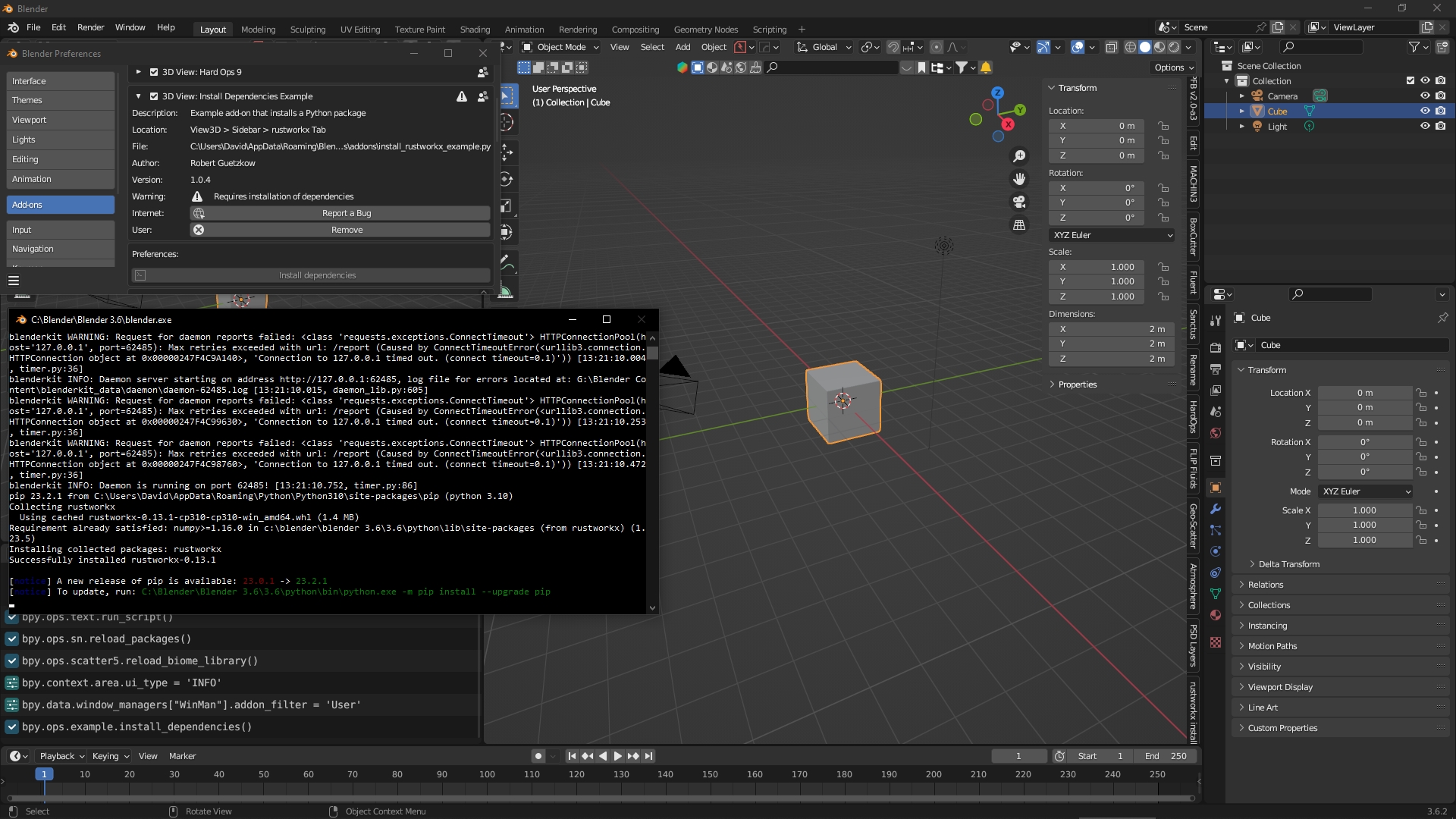Click Preferences hamburger menu icon

pyautogui.click(x=14, y=280)
